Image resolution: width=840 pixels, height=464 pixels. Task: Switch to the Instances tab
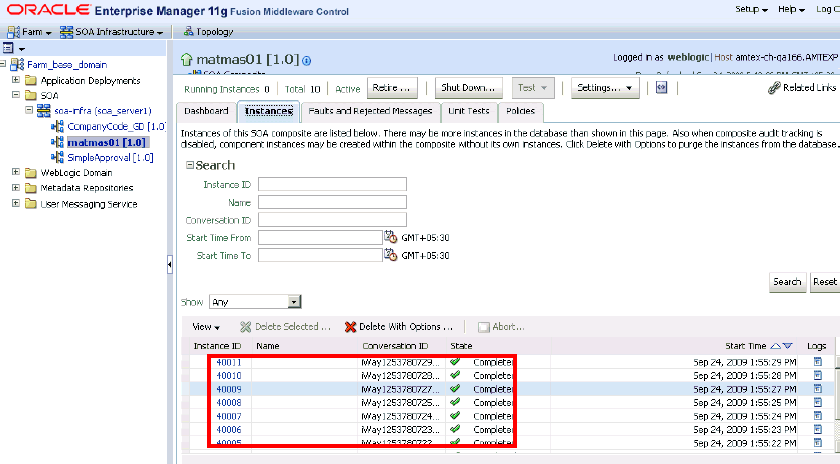click(268, 111)
